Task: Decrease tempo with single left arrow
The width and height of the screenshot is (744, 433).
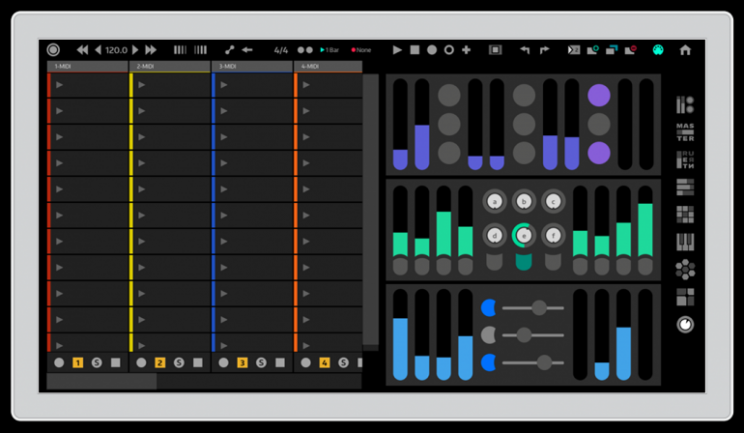Action: click(x=98, y=50)
